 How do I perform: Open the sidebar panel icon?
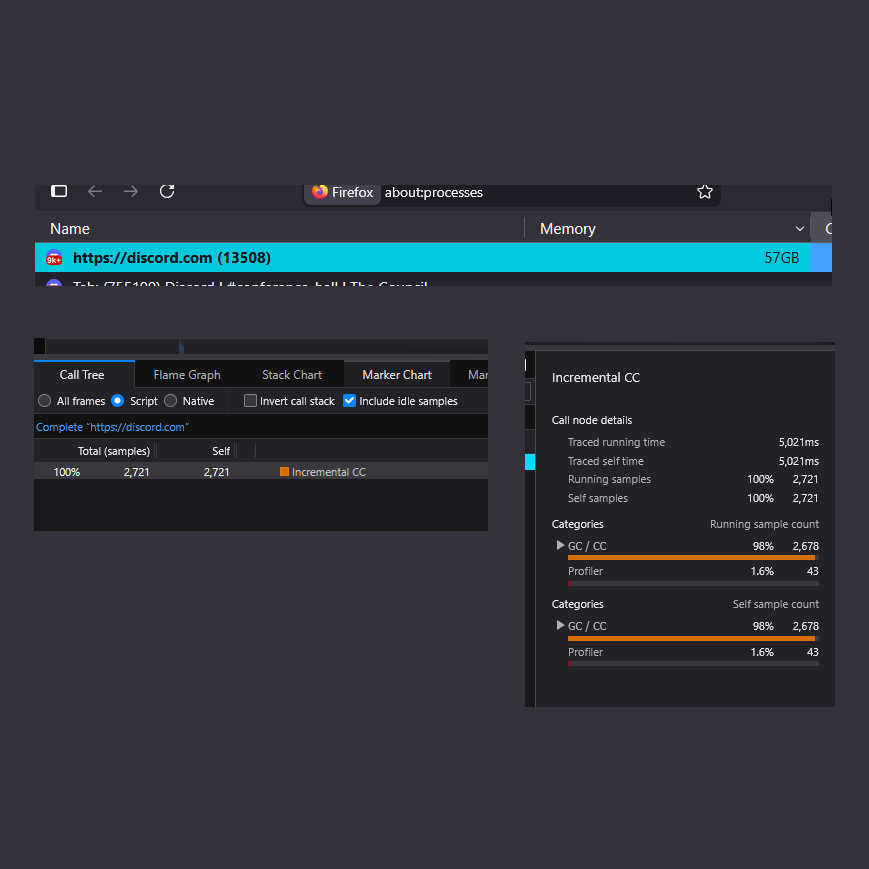tap(59, 191)
